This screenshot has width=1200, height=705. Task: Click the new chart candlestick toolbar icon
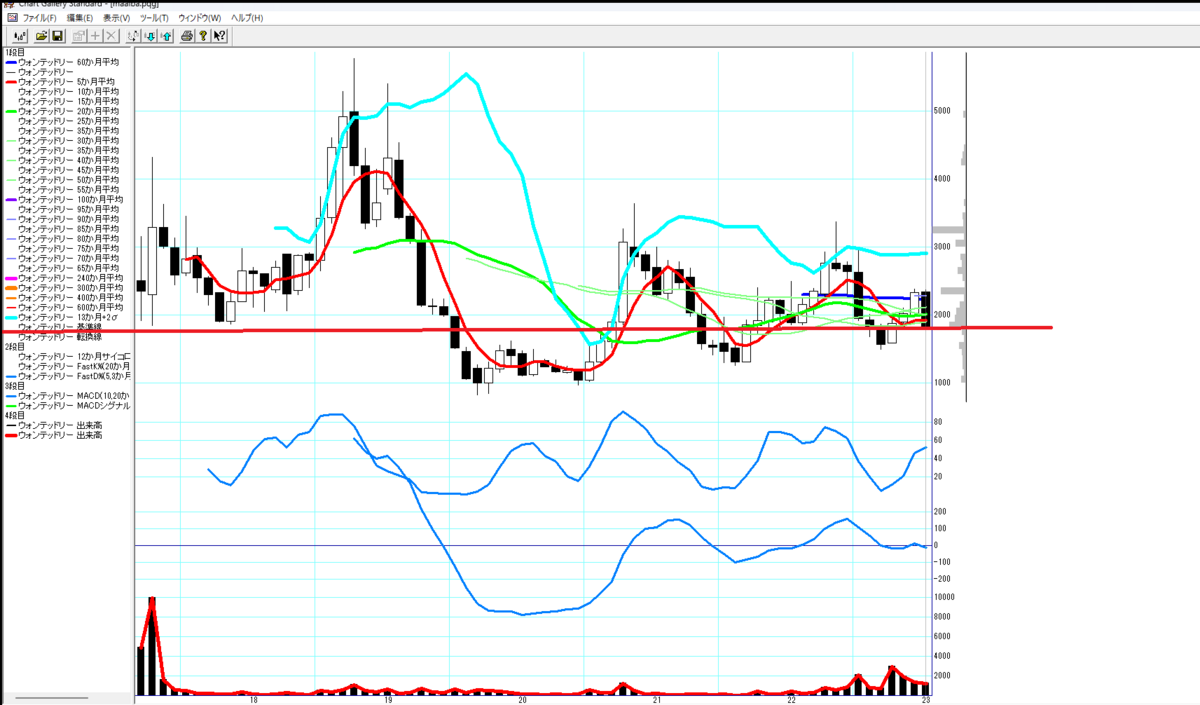coord(19,36)
